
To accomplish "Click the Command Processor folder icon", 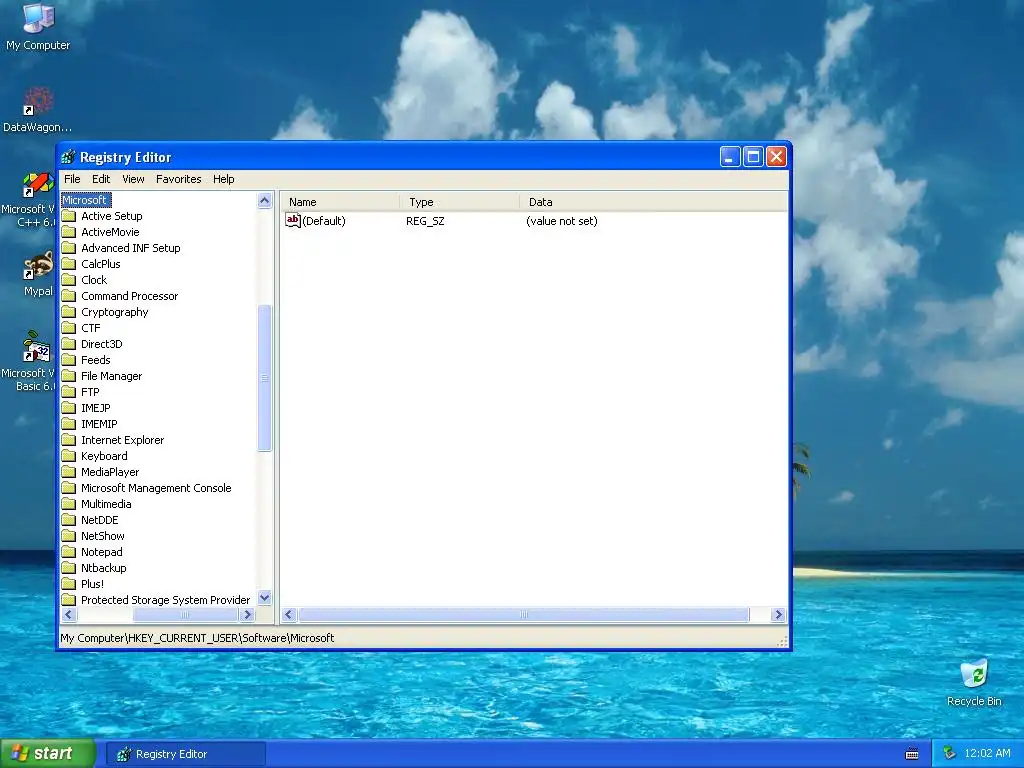I will (x=69, y=296).
